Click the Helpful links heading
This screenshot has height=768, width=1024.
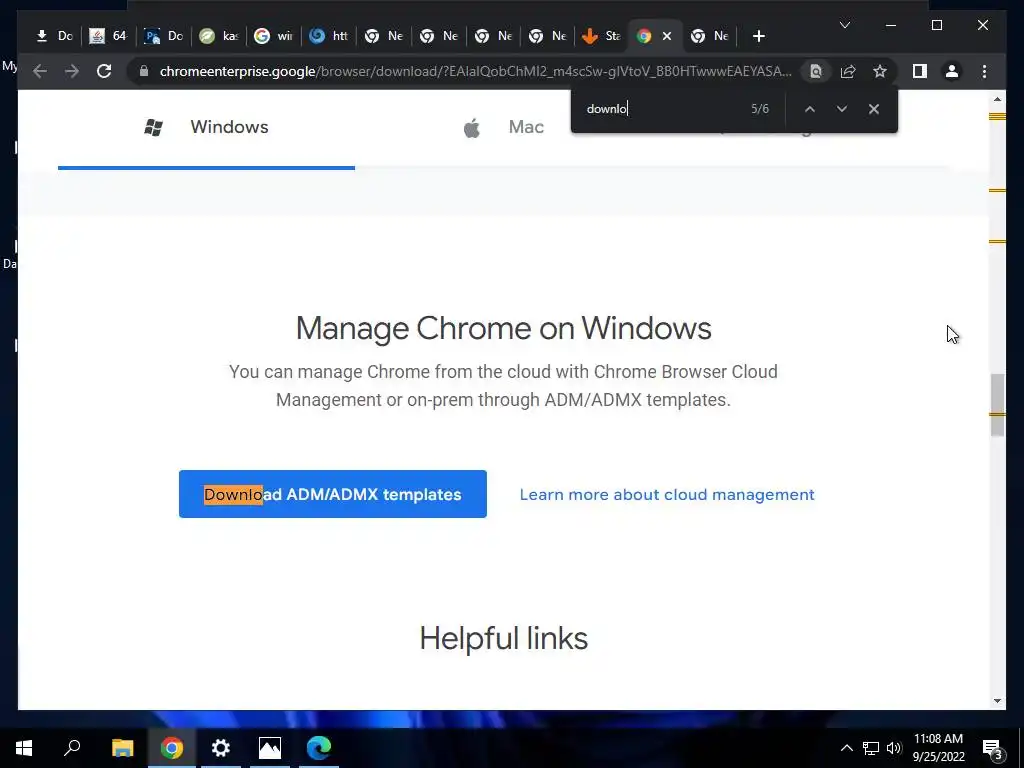pyautogui.click(x=504, y=638)
